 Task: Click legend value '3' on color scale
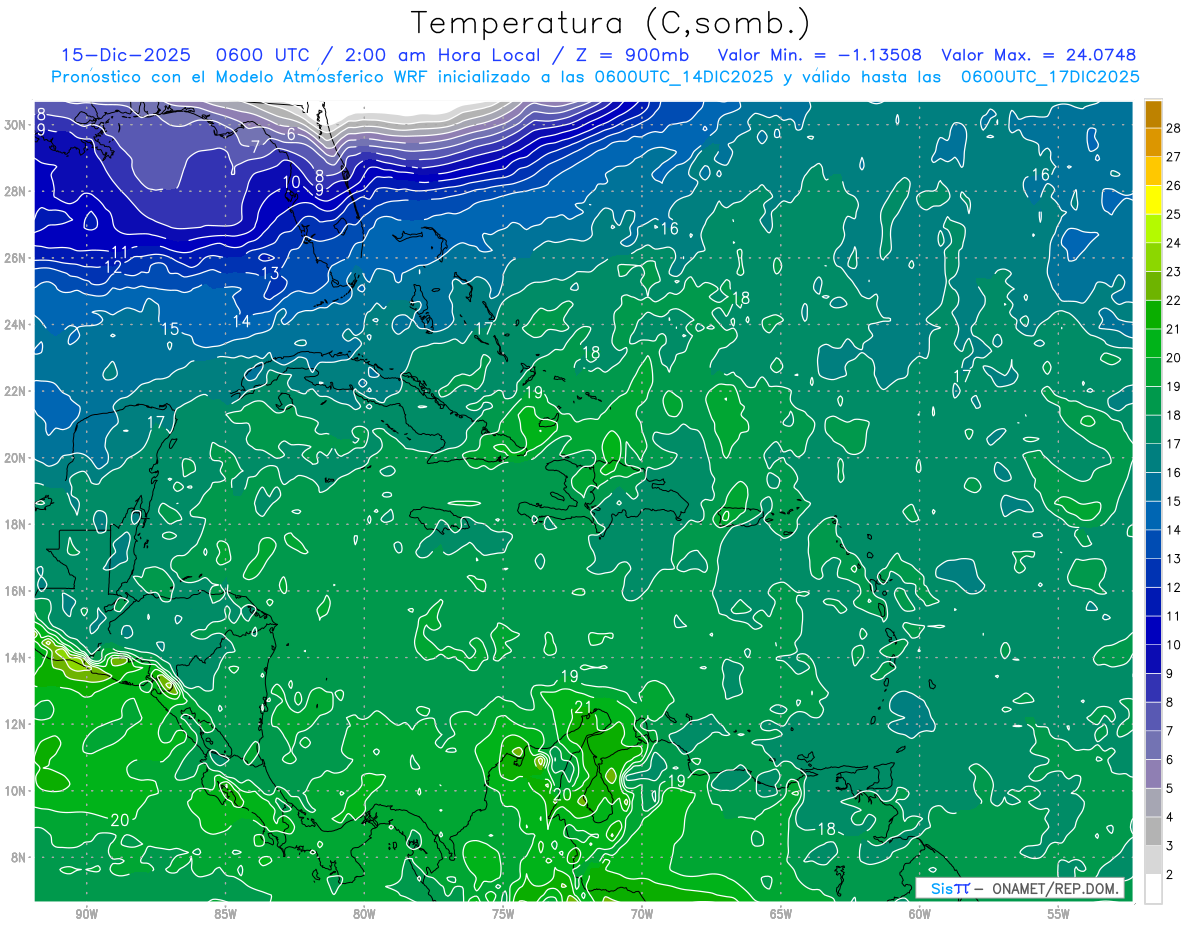click(1170, 846)
